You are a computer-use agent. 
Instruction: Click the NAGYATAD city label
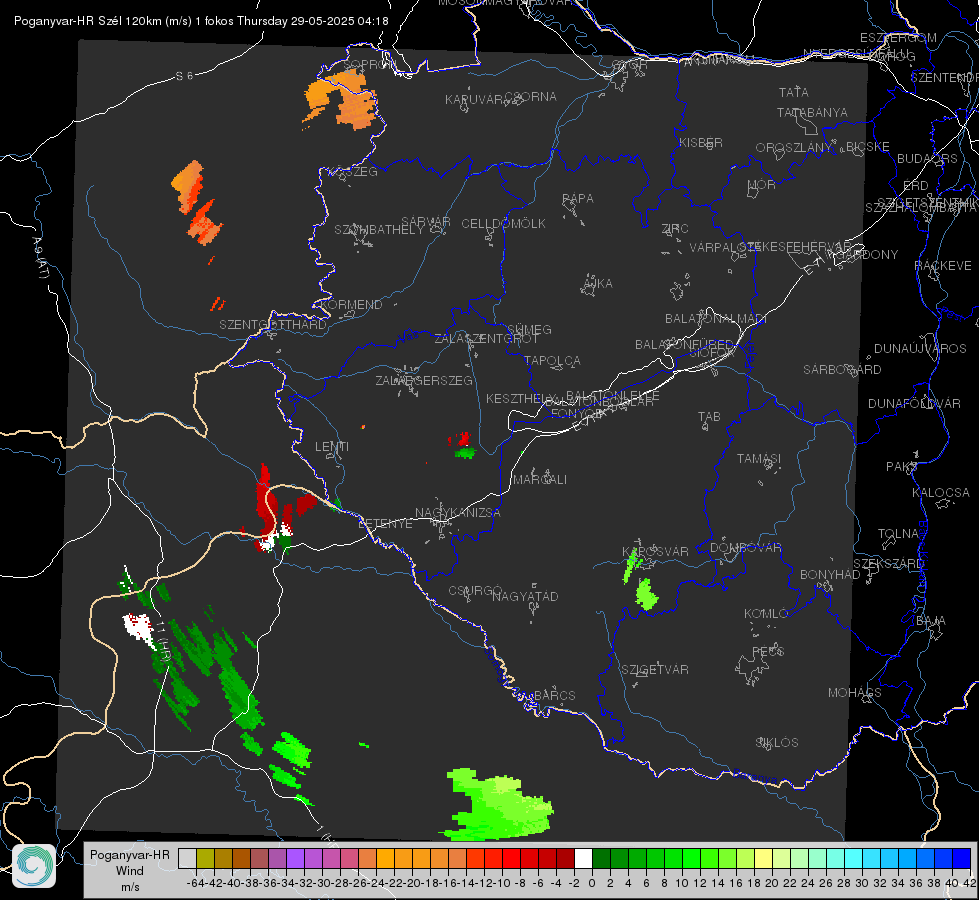pos(525,596)
